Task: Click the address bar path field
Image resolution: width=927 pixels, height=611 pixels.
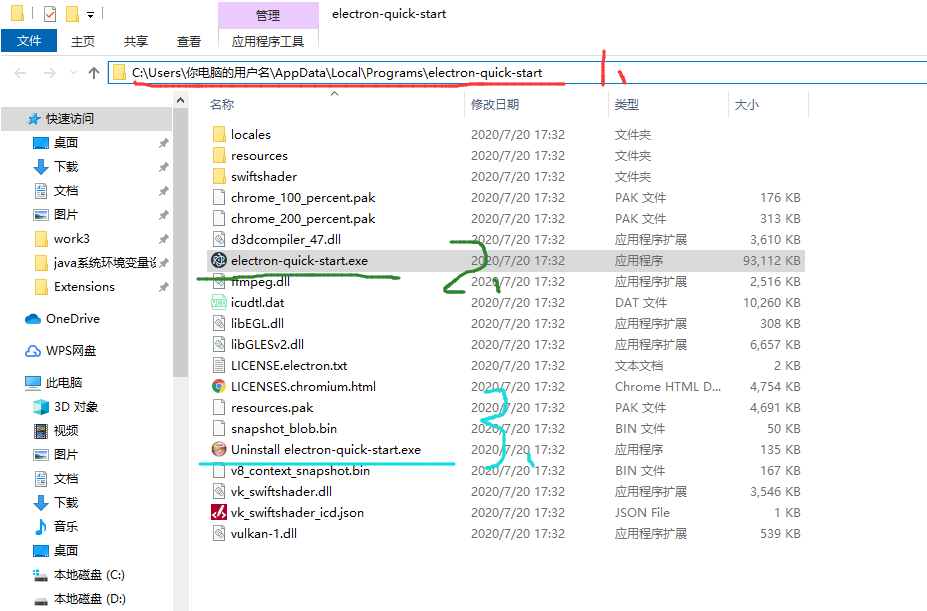Action: (x=517, y=73)
